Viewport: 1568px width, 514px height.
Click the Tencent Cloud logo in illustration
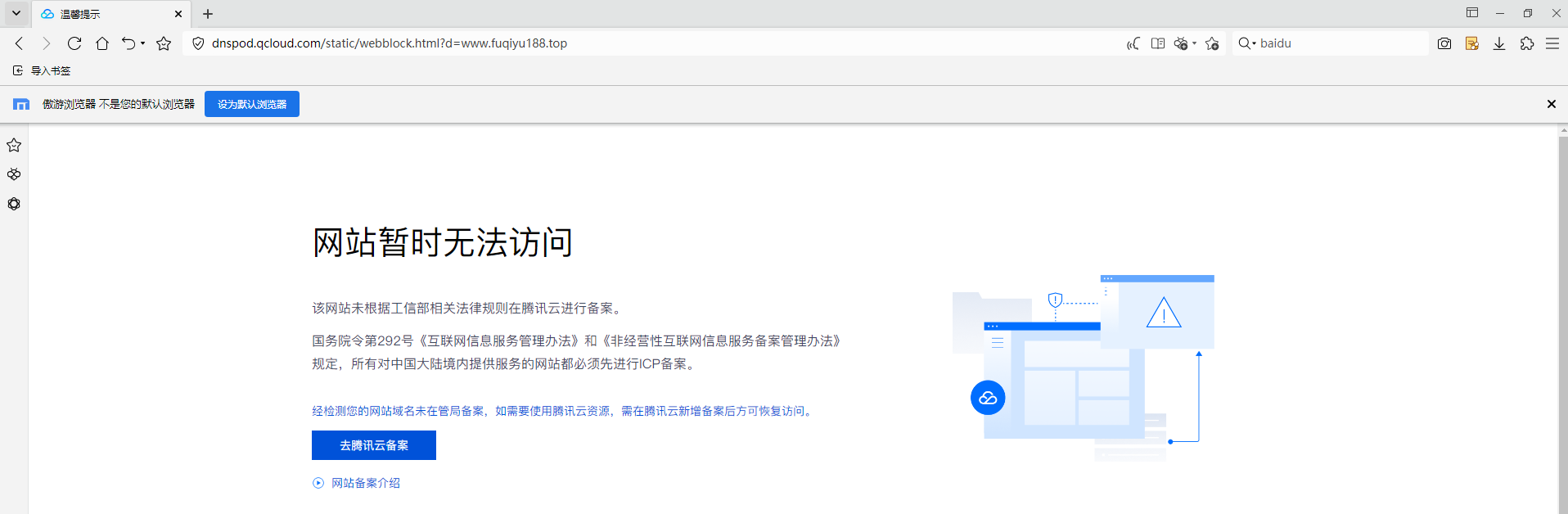[988, 398]
